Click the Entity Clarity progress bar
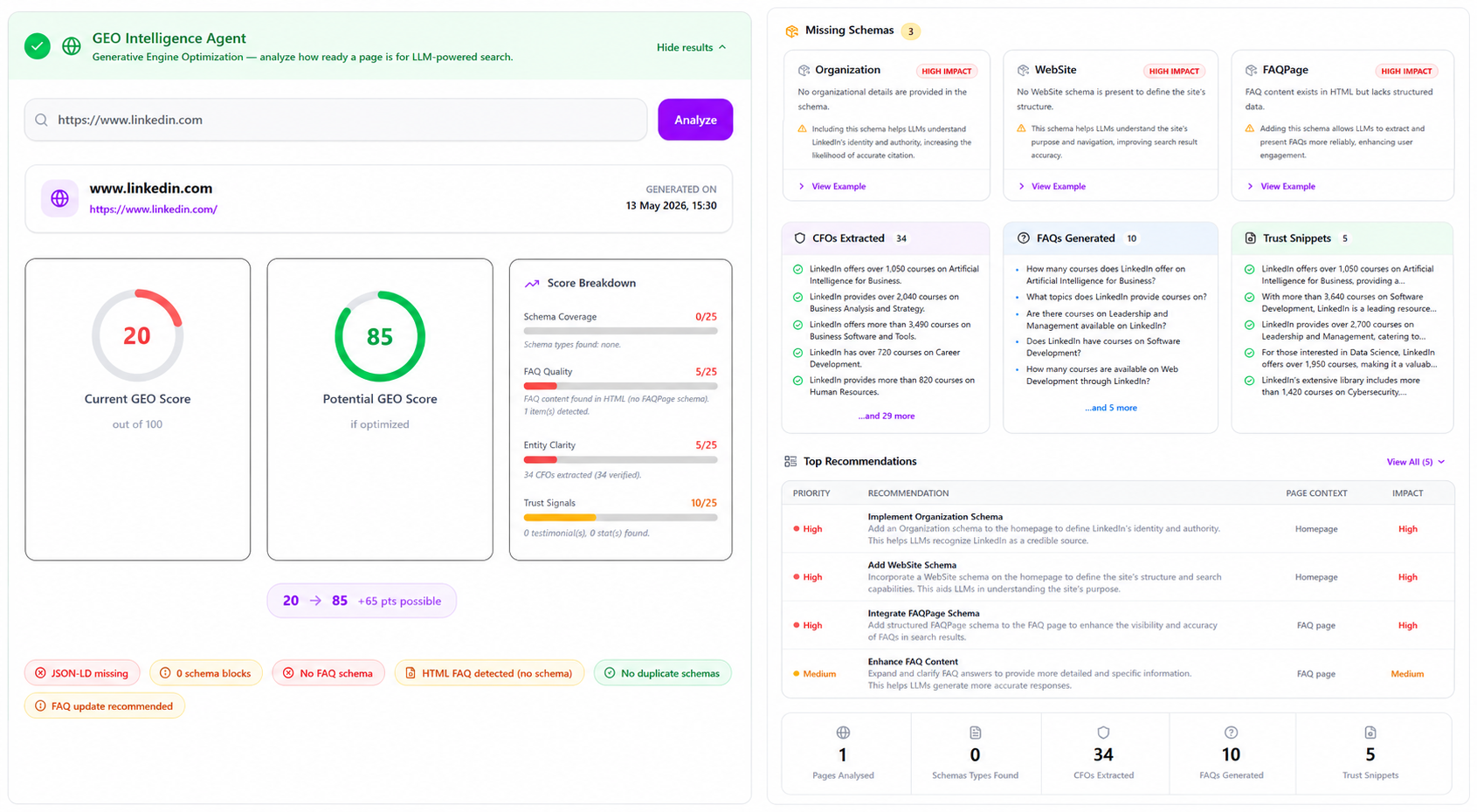Viewport: 1477px width, 812px height. [x=620, y=459]
